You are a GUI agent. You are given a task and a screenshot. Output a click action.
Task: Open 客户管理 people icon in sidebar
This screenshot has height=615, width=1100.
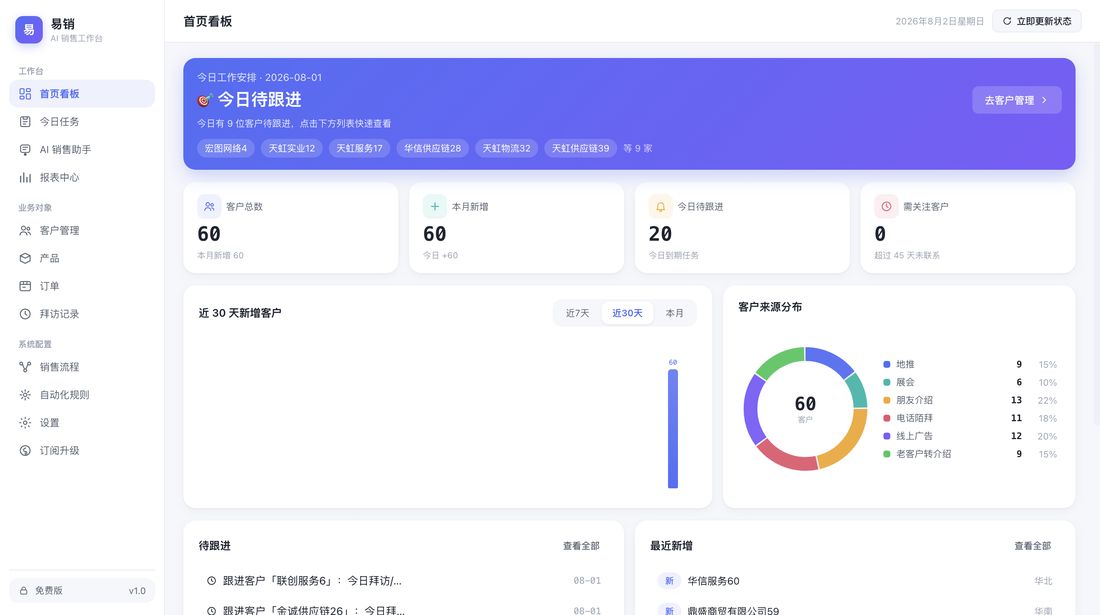25,230
